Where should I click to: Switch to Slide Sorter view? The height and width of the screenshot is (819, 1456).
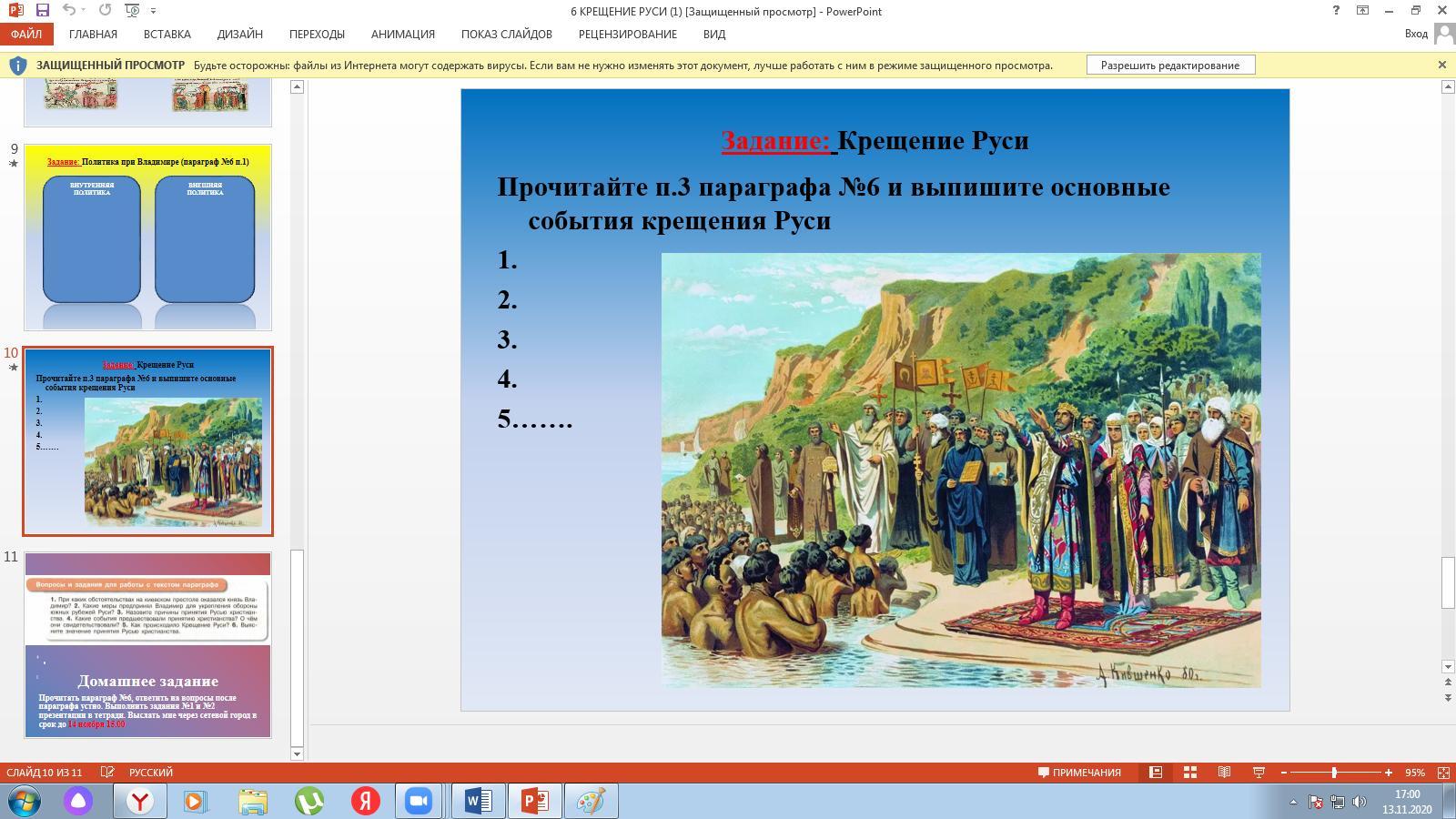coord(1189,773)
